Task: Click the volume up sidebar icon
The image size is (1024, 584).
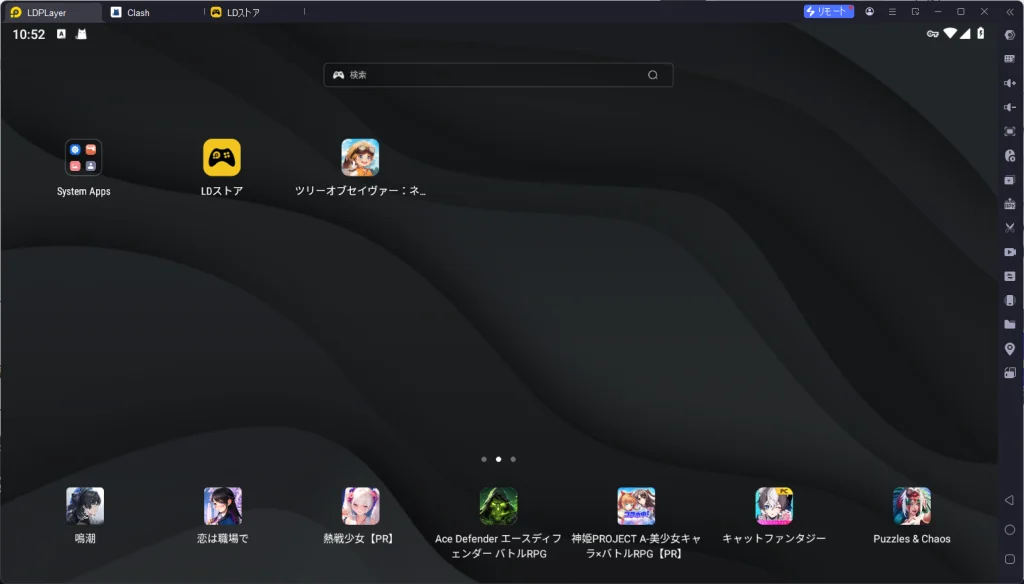Action: (1010, 83)
